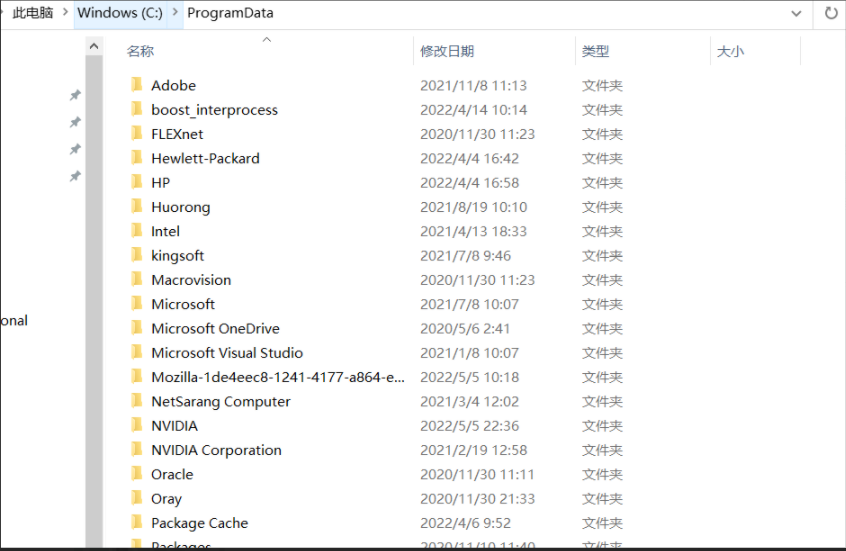Click ProgramData in the address path
Image resolution: width=846 pixels, height=551 pixels.
230,12
